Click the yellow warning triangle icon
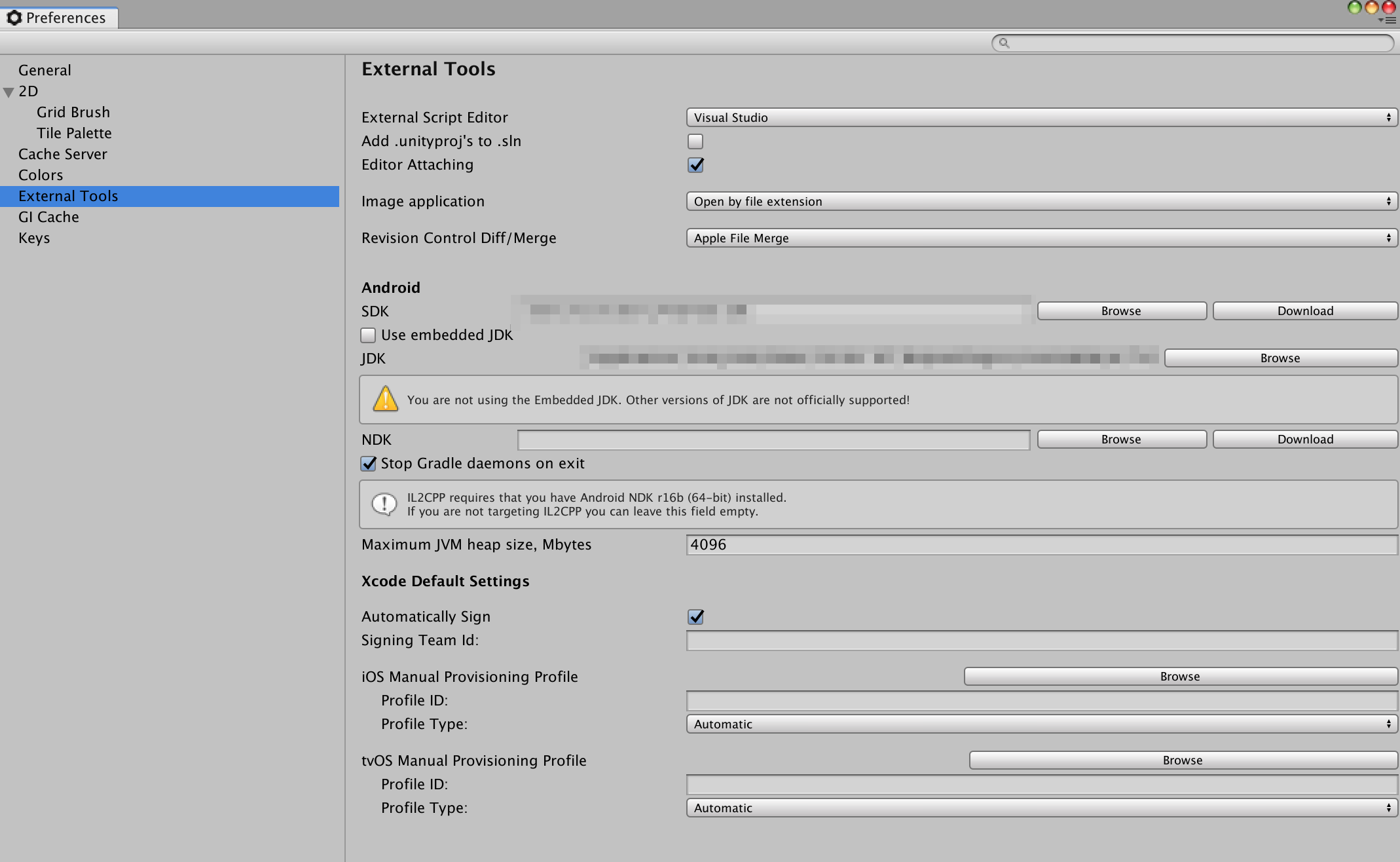 pyautogui.click(x=385, y=399)
